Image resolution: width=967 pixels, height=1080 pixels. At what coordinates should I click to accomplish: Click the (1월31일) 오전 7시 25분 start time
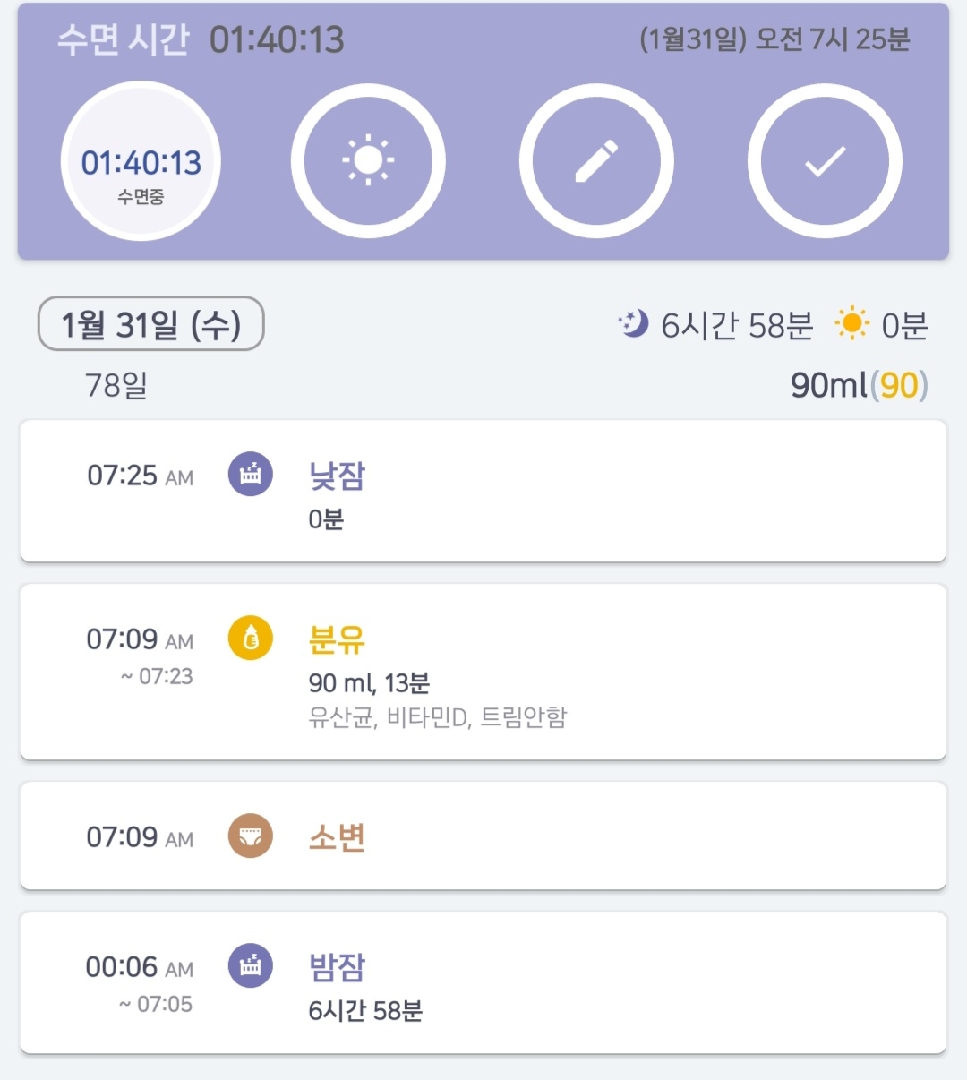(x=775, y=41)
